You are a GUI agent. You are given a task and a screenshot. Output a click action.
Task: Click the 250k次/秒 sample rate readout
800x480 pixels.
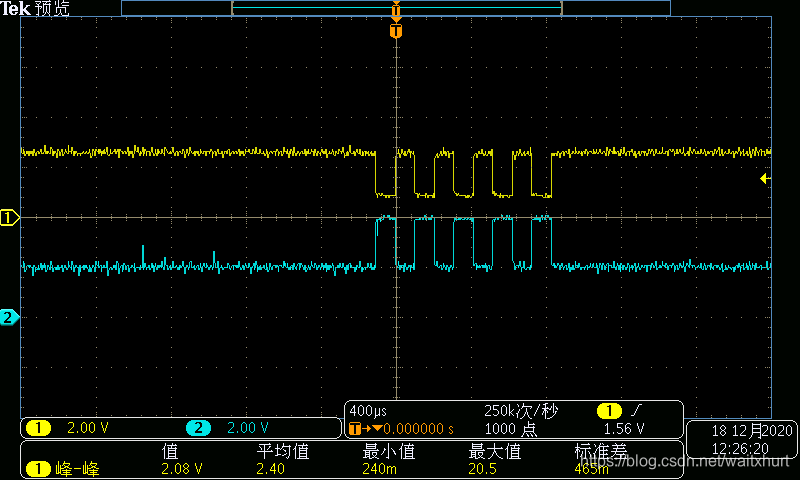click(521, 411)
